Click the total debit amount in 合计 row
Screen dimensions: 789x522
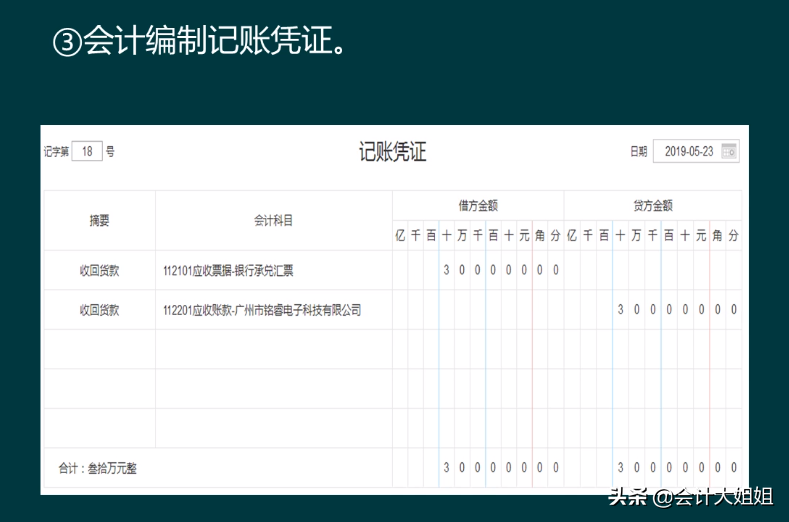(x=478, y=468)
